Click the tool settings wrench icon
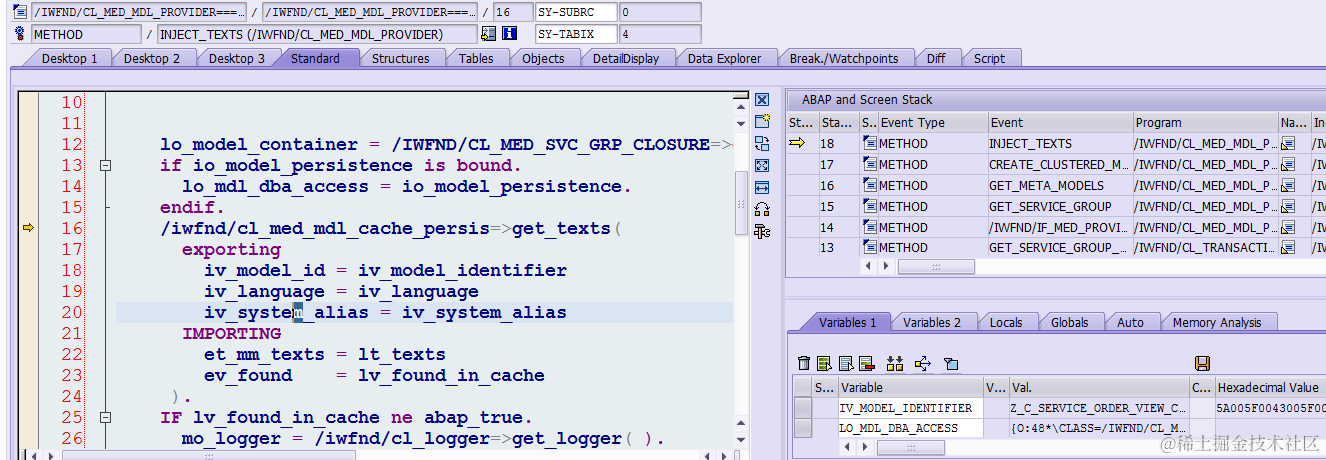1326x460 pixels. pos(762,232)
